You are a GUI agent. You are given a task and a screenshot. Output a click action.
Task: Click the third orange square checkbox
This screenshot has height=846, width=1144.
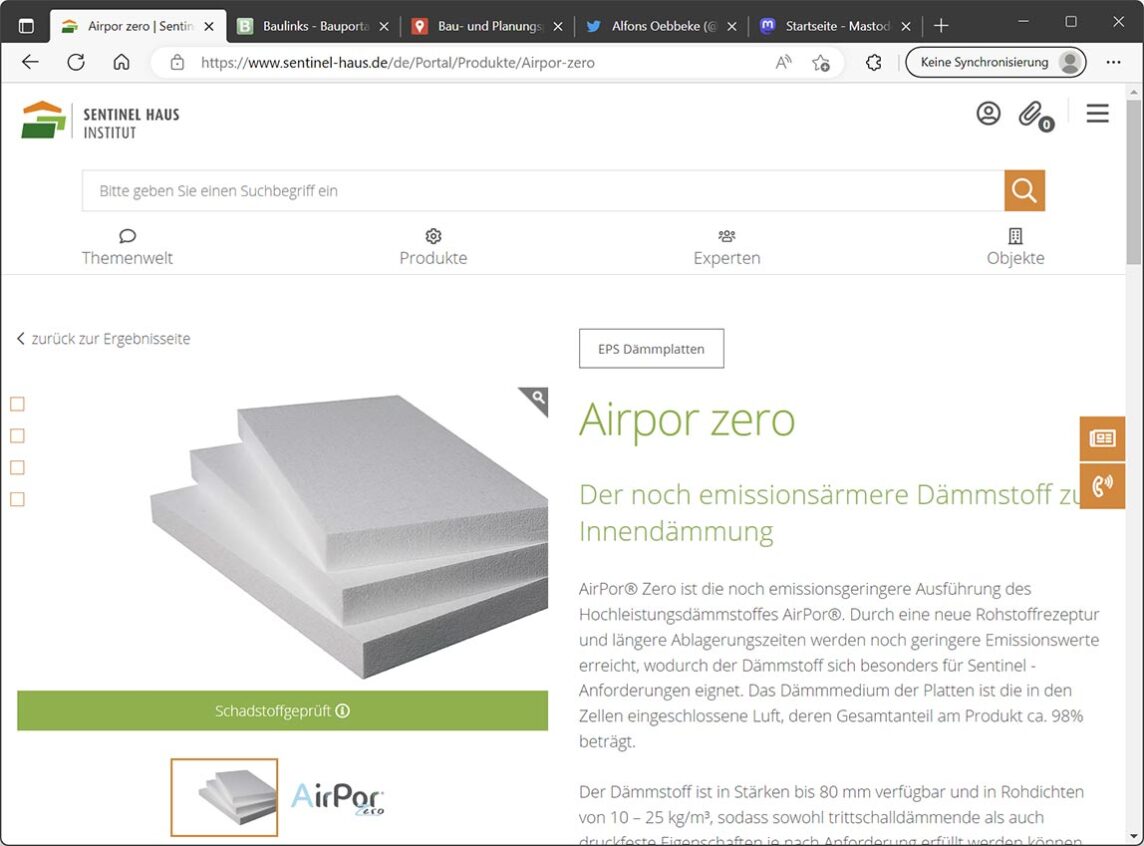pos(18,467)
